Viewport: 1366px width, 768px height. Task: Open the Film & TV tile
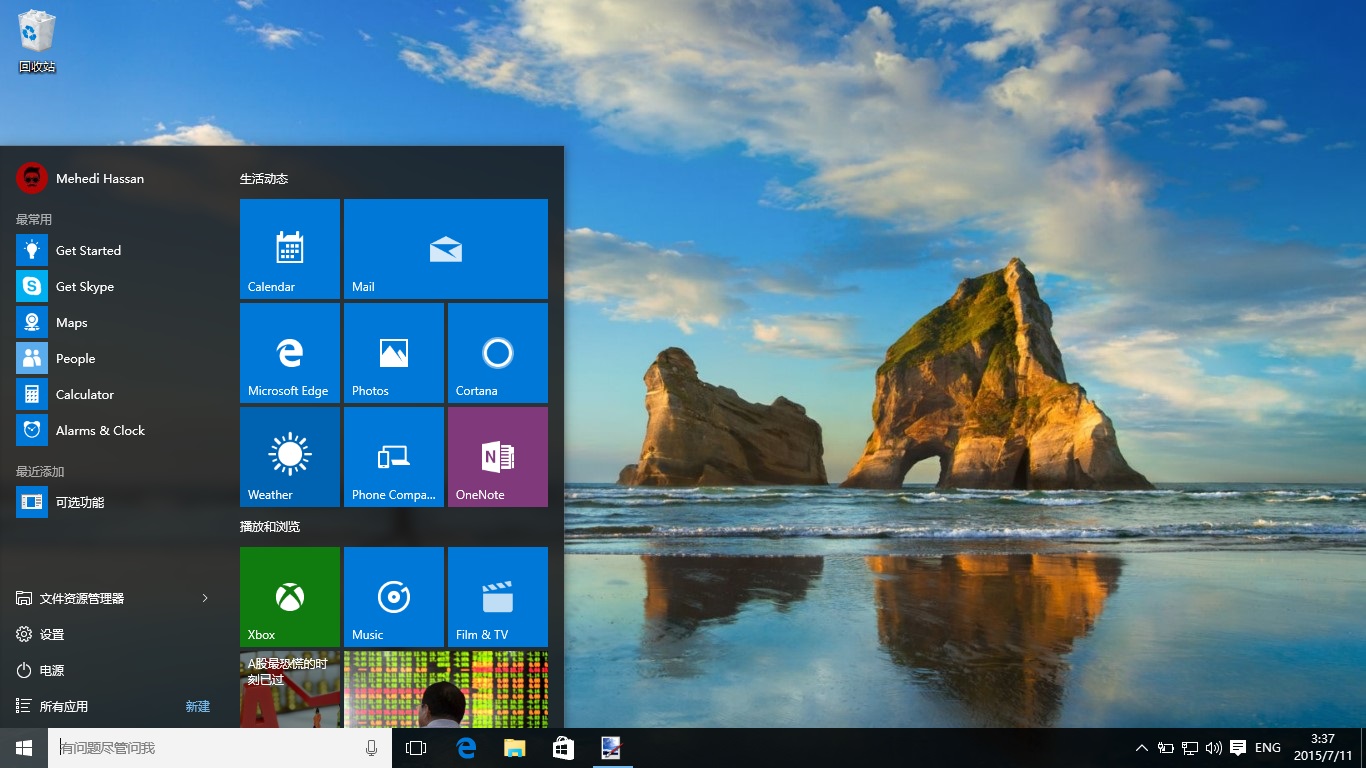[497, 596]
